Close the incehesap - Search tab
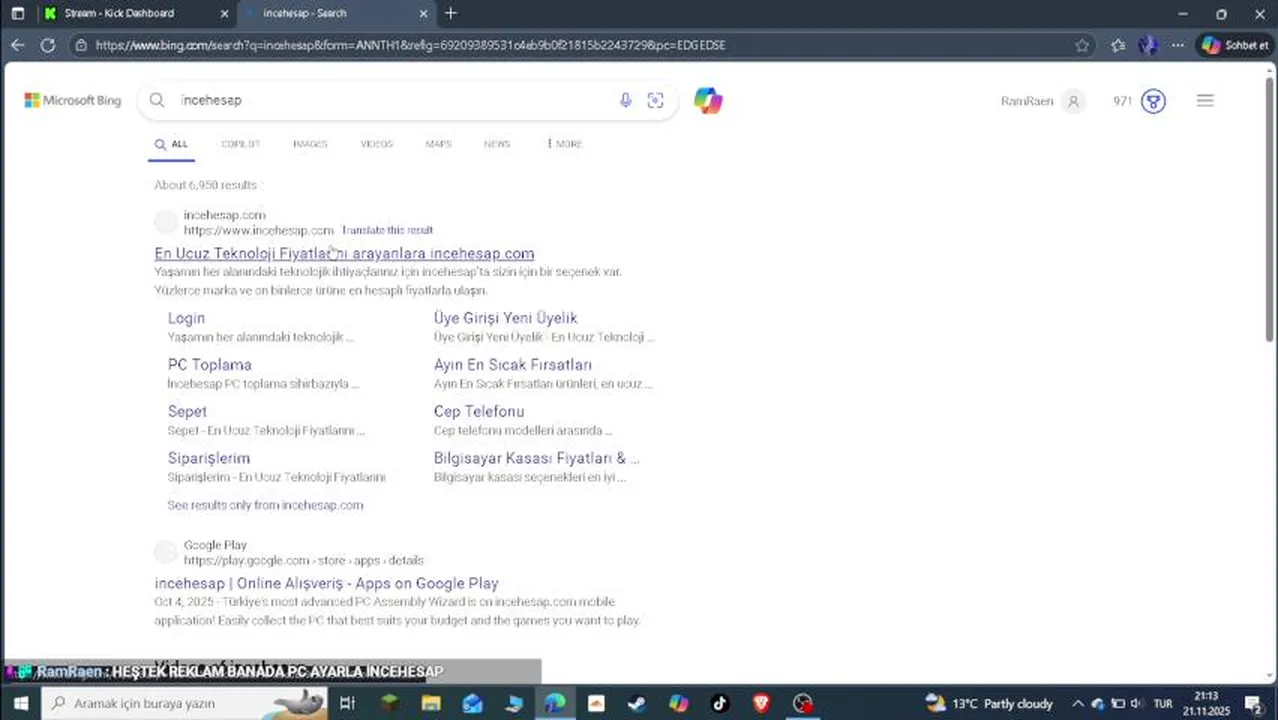 tap(423, 13)
